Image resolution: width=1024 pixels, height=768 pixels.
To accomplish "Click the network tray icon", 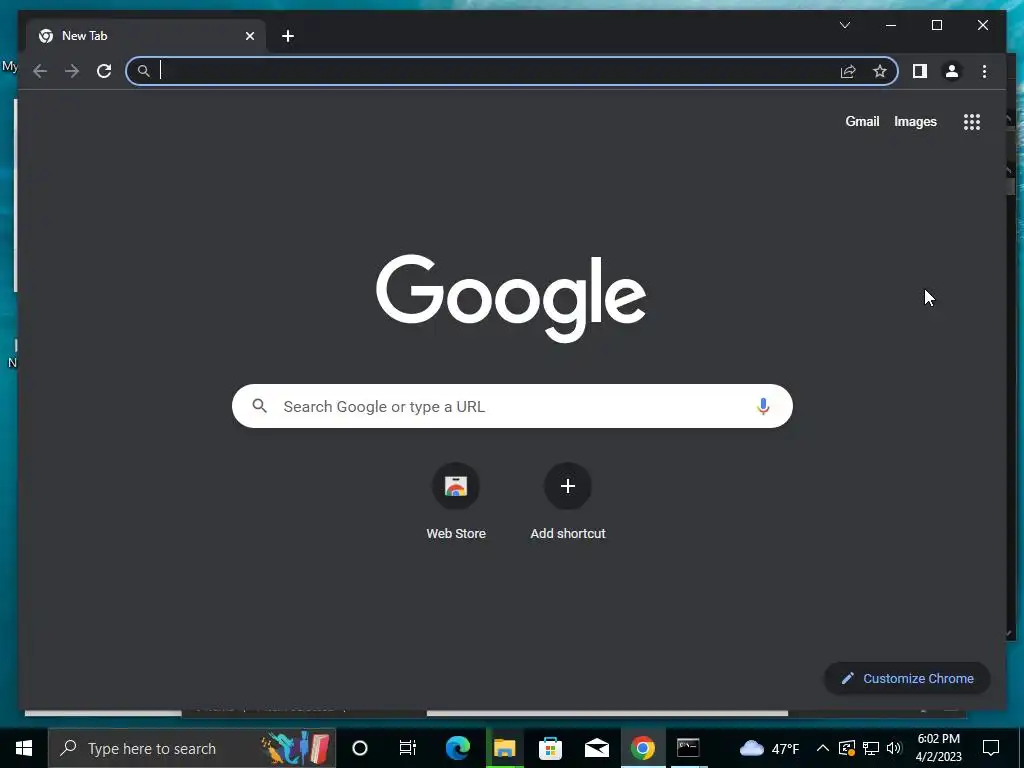I will (871, 748).
